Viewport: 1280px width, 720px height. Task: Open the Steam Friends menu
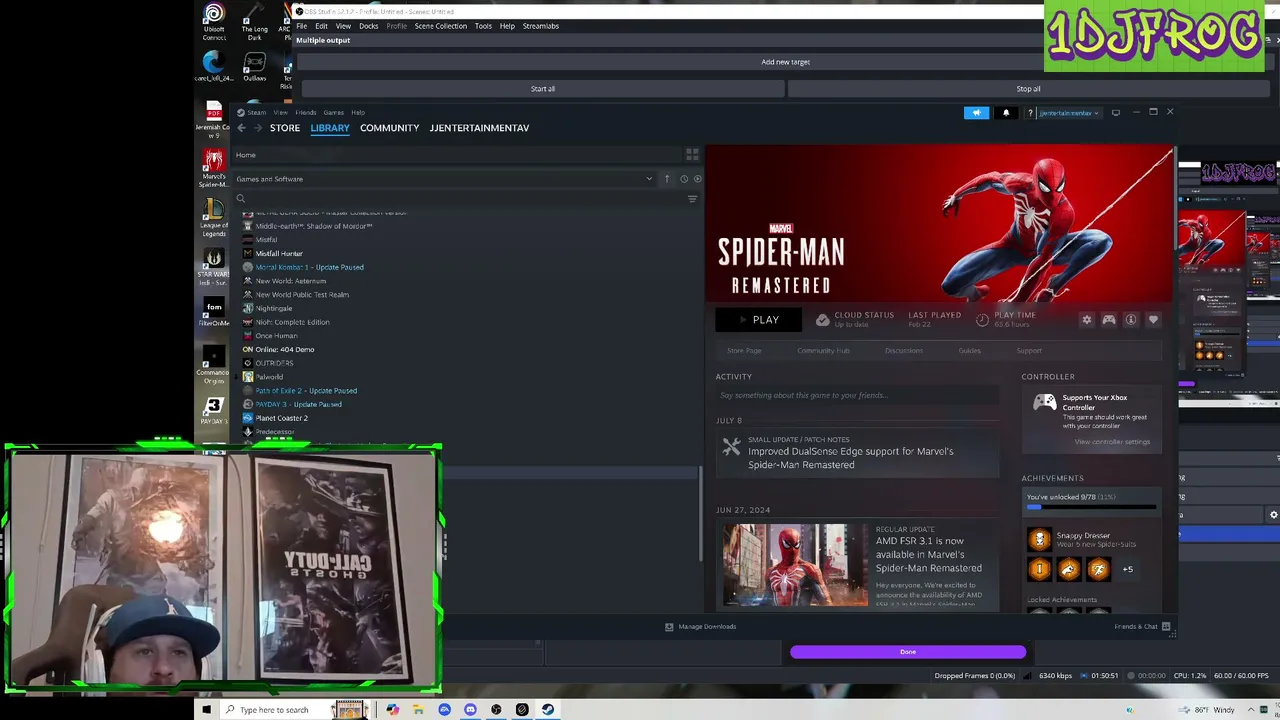pos(306,112)
